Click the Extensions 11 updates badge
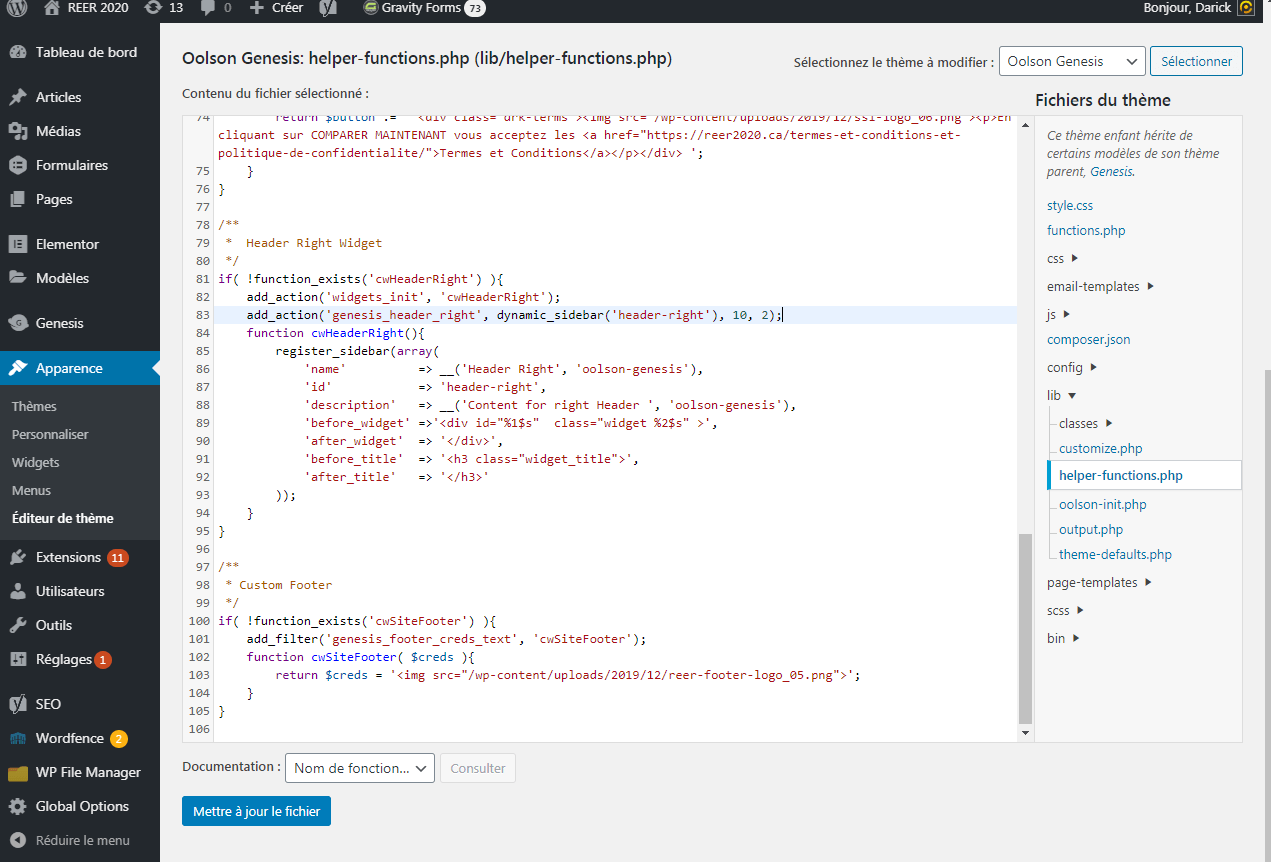This screenshot has width=1271, height=862. [118, 557]
